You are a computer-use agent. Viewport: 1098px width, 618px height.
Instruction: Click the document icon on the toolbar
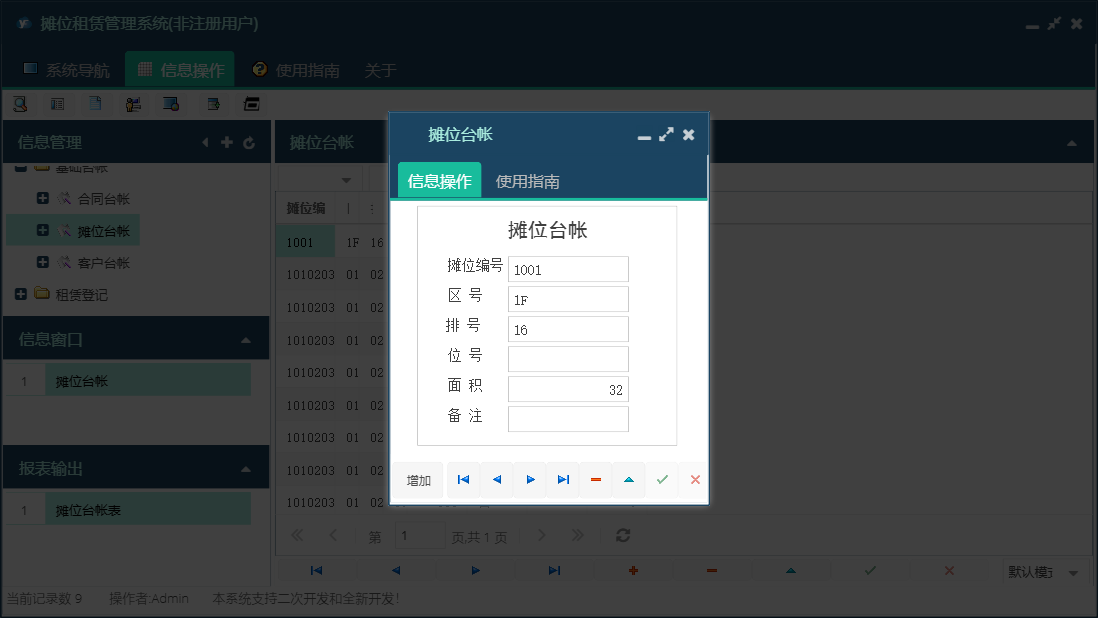tap(94, 103)
